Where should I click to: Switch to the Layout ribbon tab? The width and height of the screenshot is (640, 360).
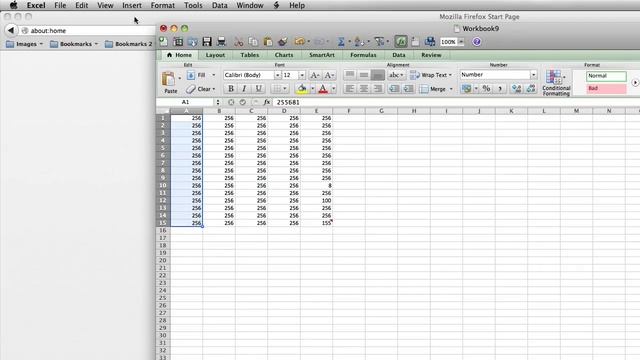click(x=215, y=55)
